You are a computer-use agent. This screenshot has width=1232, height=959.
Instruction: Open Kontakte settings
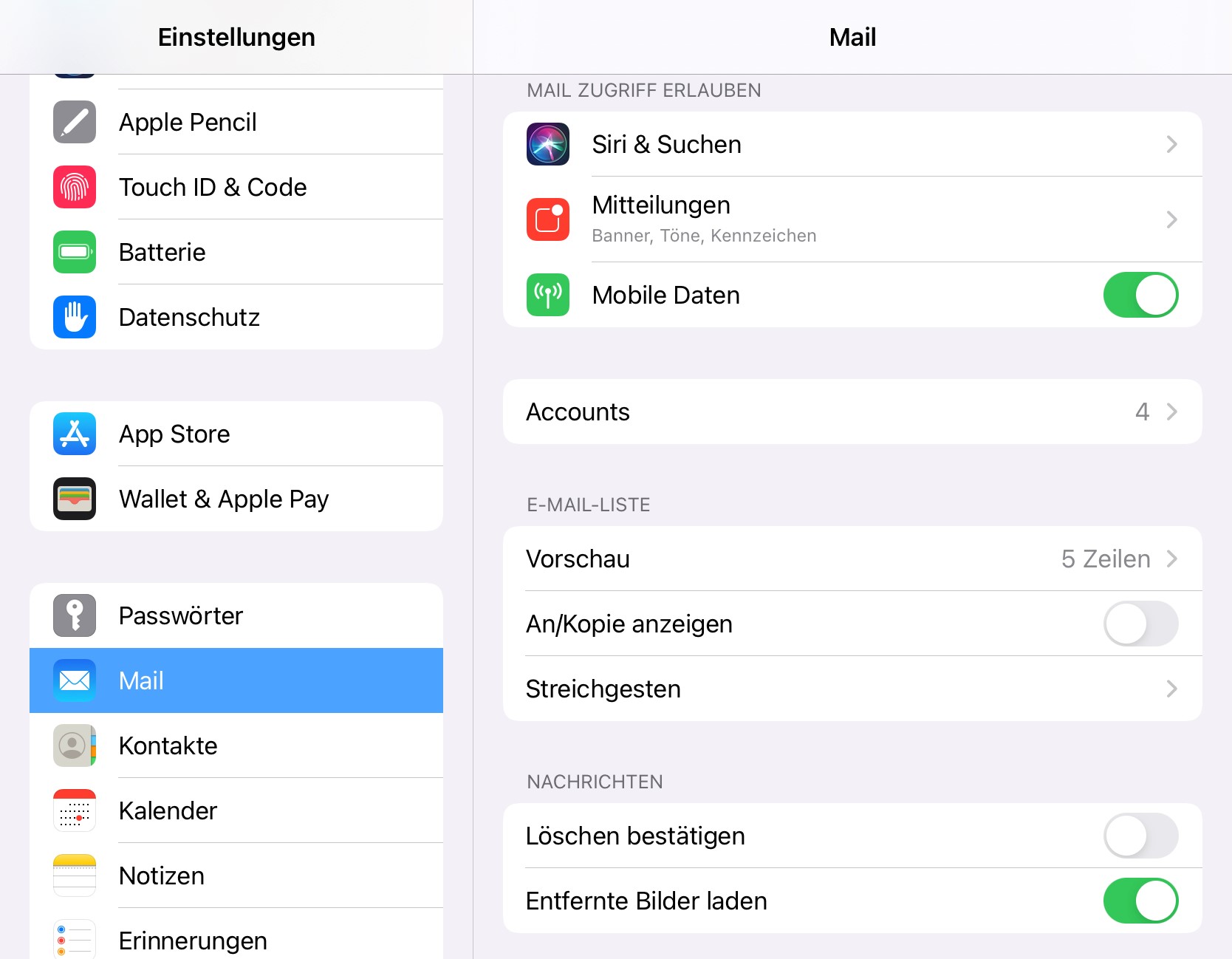(236, 745)
